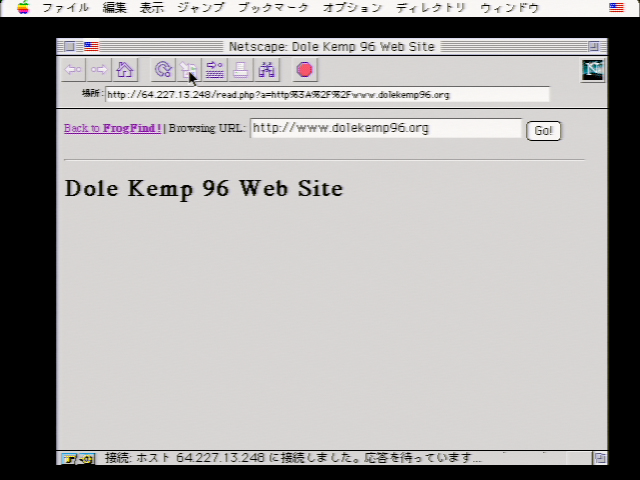Click the Netscape N logo
This screenshot has width=640, height=480.
tap(592, 70)
